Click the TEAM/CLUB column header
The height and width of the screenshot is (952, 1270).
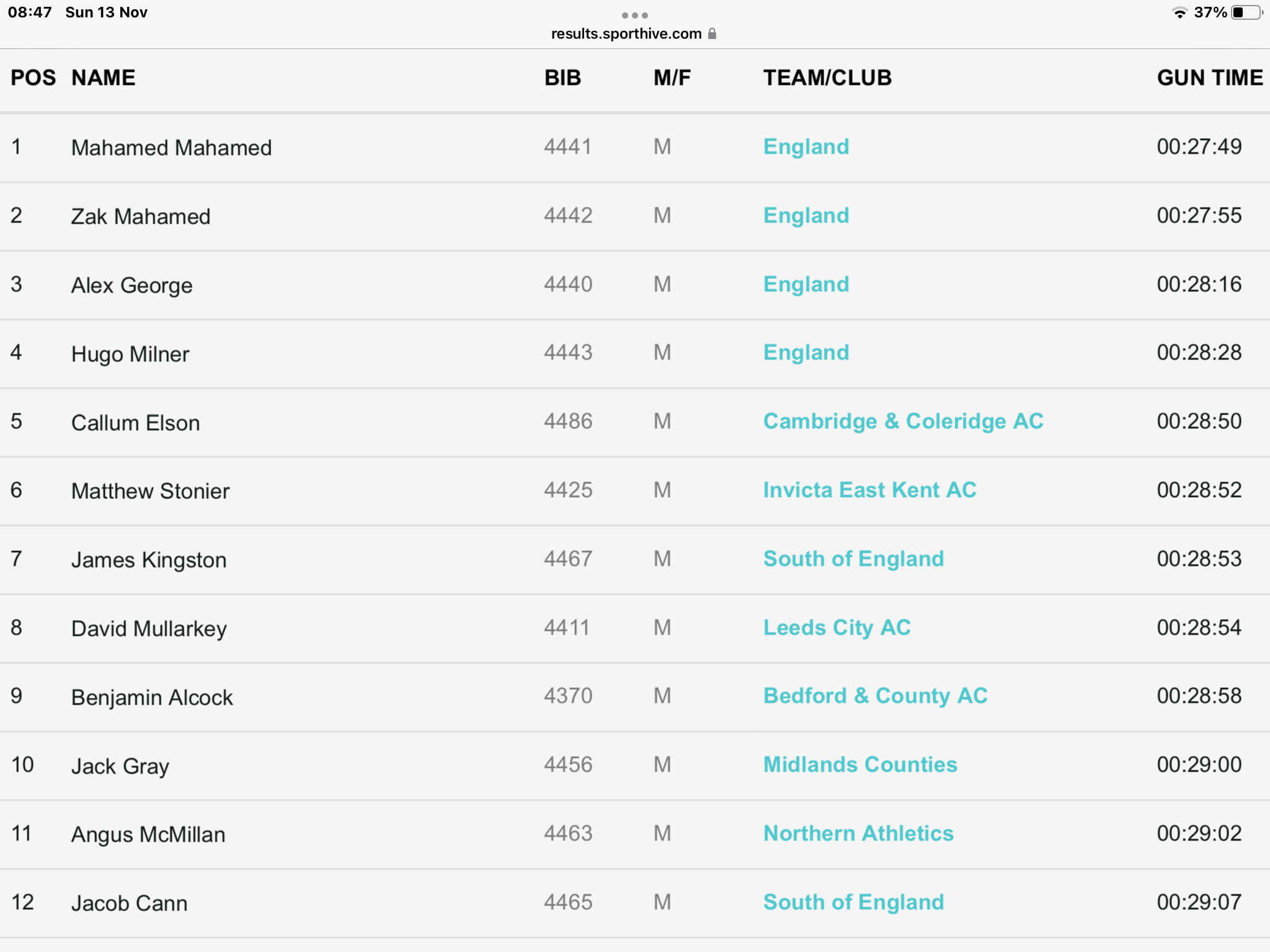827,78
